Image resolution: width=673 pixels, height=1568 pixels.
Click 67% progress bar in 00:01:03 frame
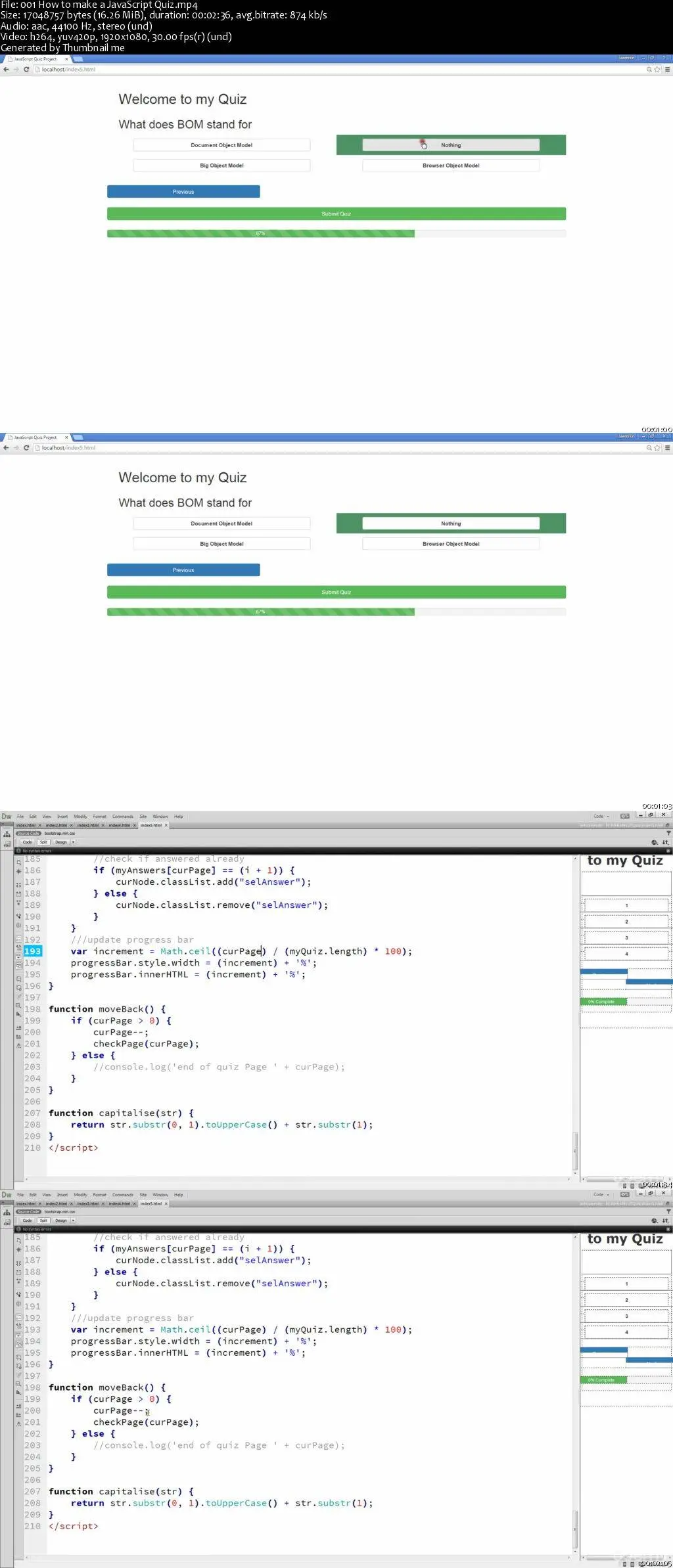(261, 612)
